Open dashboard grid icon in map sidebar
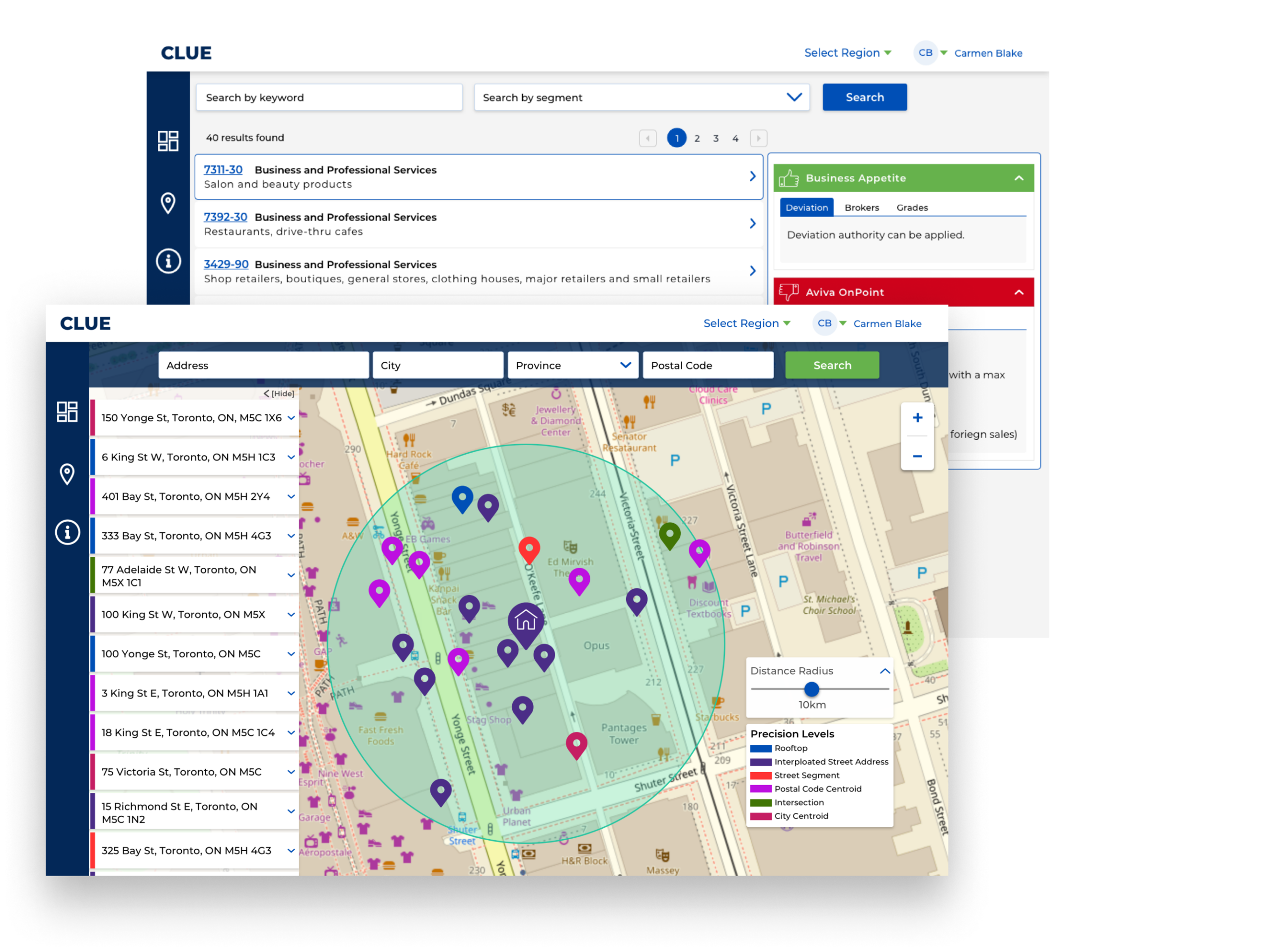This screenshot has width=1272, height=952. click(67, 411)
